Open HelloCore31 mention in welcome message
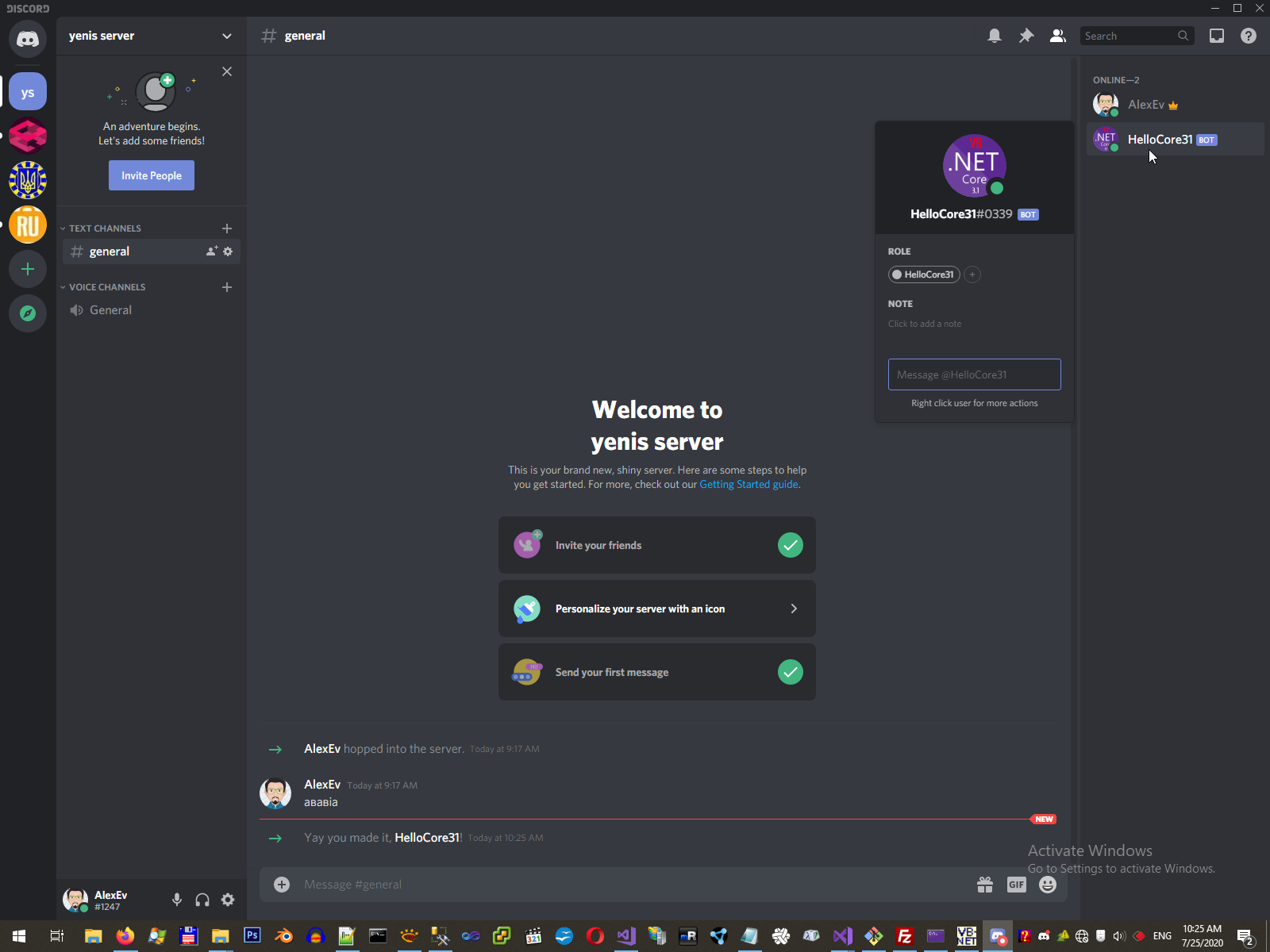 coord(427,838)
